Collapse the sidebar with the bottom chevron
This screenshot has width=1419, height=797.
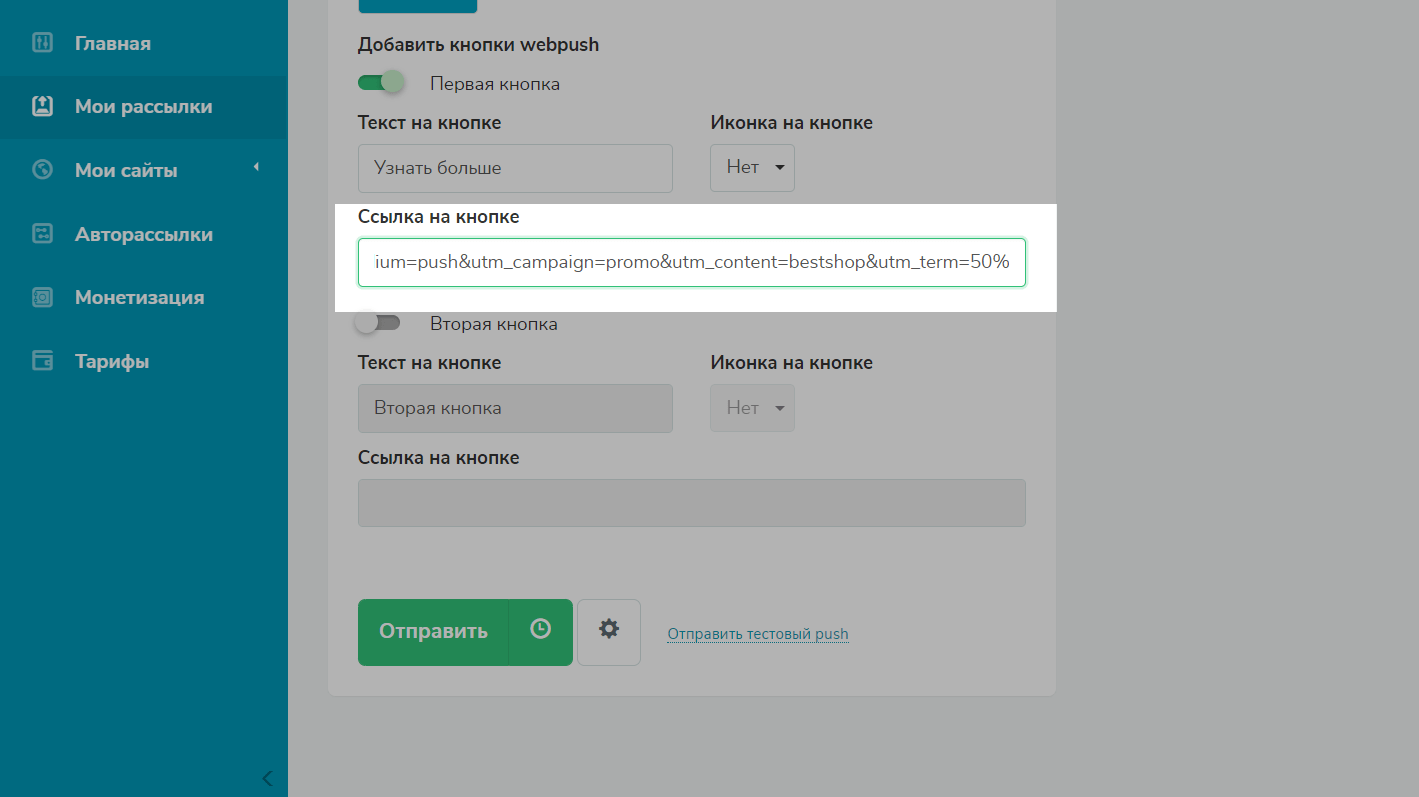267,778
